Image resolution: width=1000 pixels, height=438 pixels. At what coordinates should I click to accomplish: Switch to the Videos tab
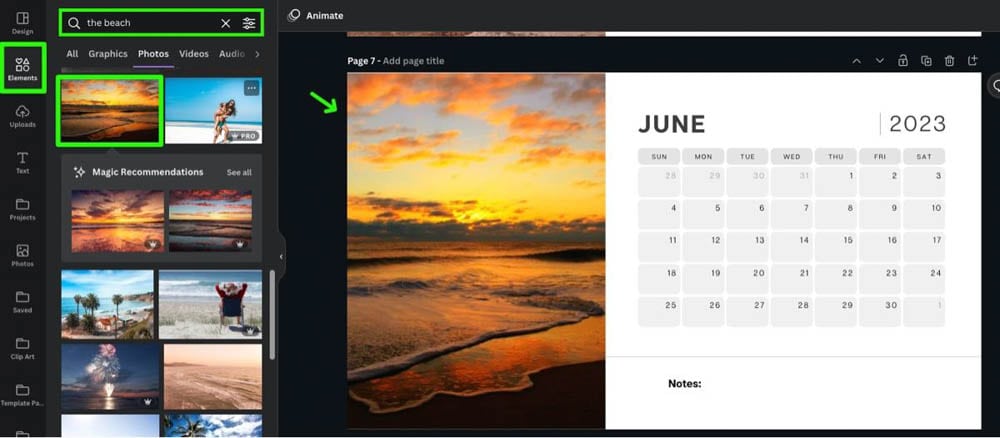click(194, 54)
